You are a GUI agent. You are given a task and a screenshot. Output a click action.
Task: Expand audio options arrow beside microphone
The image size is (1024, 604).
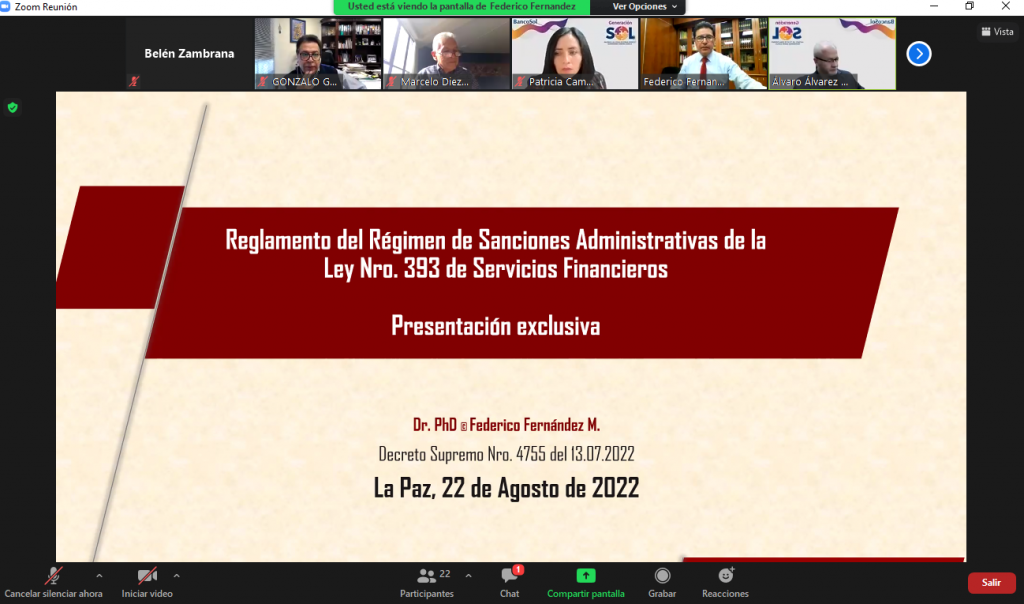[x=99, y=576]
